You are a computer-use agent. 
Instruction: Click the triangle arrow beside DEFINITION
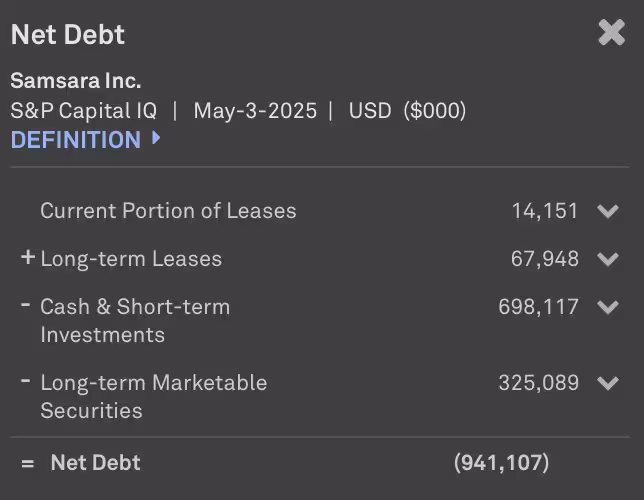coord(156,138)
